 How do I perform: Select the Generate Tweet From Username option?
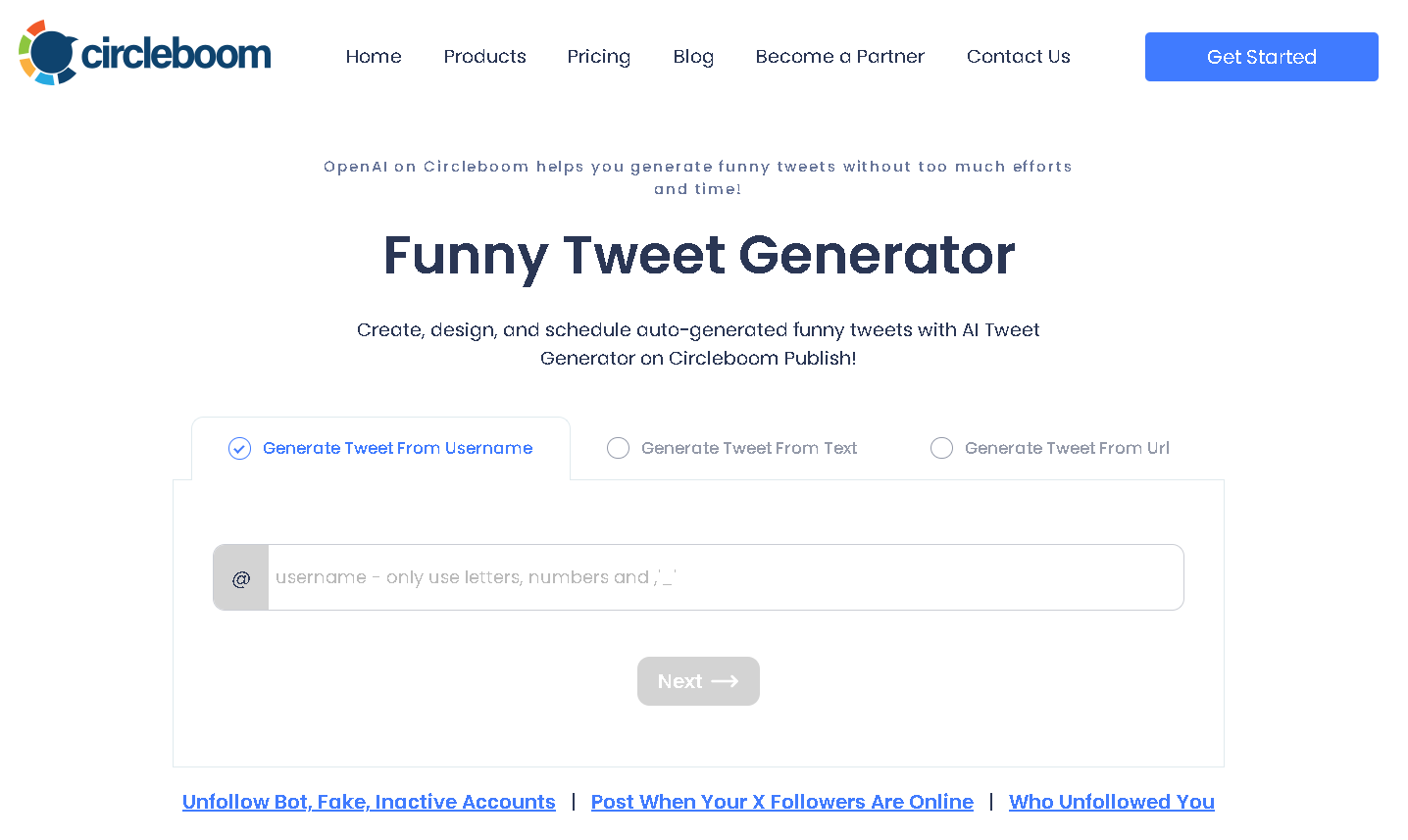(x=397, y=448)
